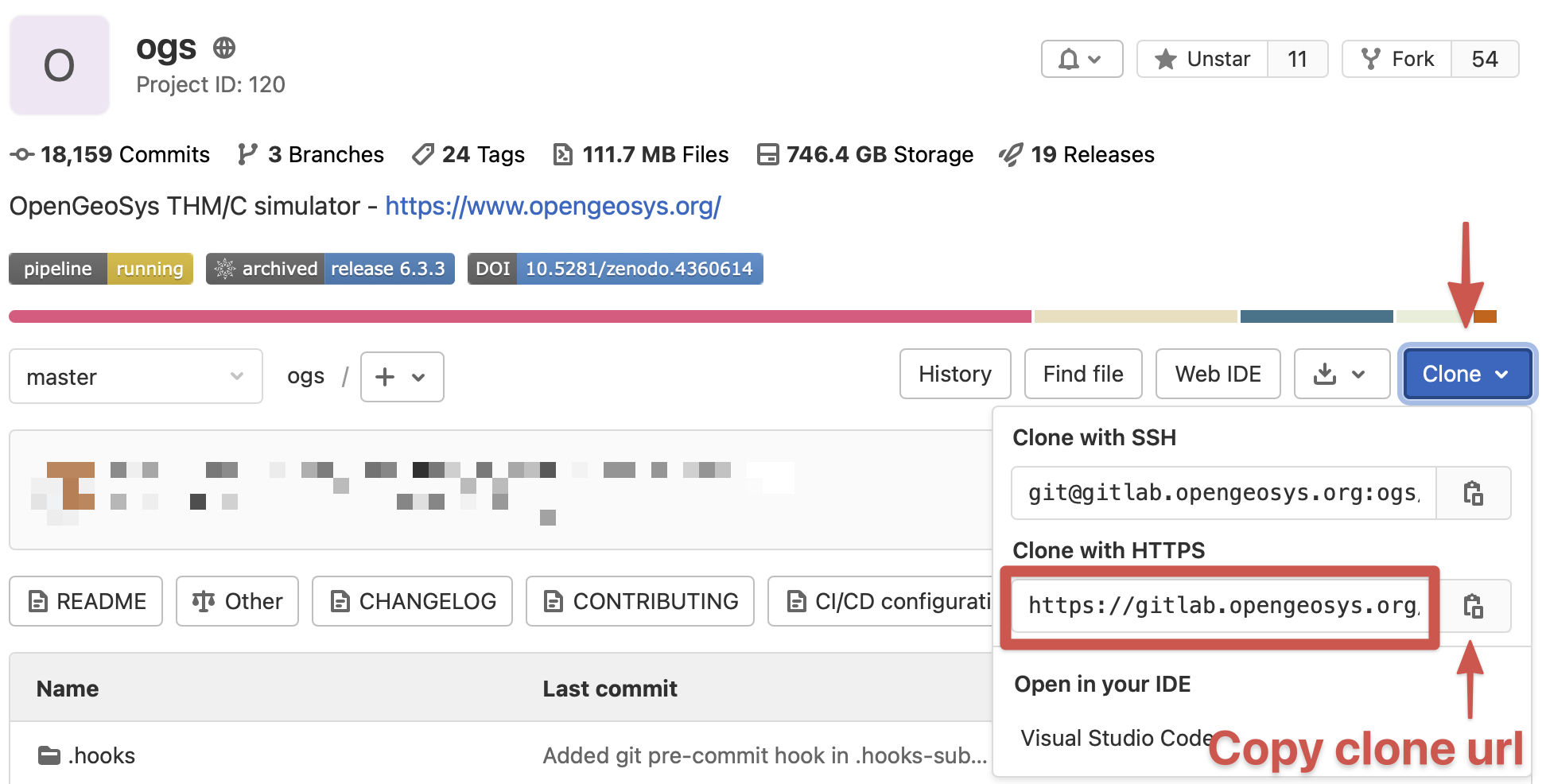
Task: Toggle the archived release 6.3.3 badge
Action: [x=330, y=269]
